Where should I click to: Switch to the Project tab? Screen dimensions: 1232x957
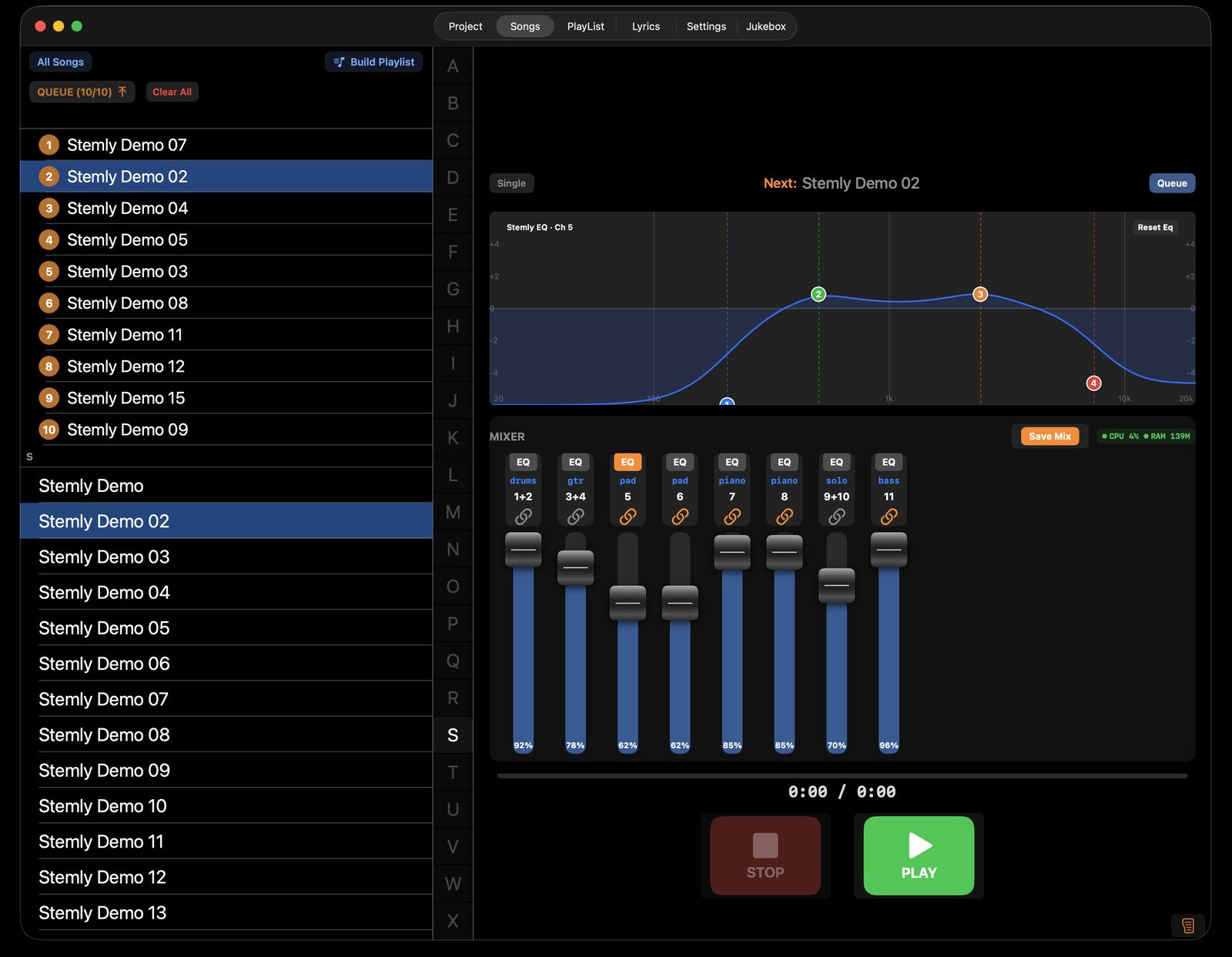(x=465, y=26)
